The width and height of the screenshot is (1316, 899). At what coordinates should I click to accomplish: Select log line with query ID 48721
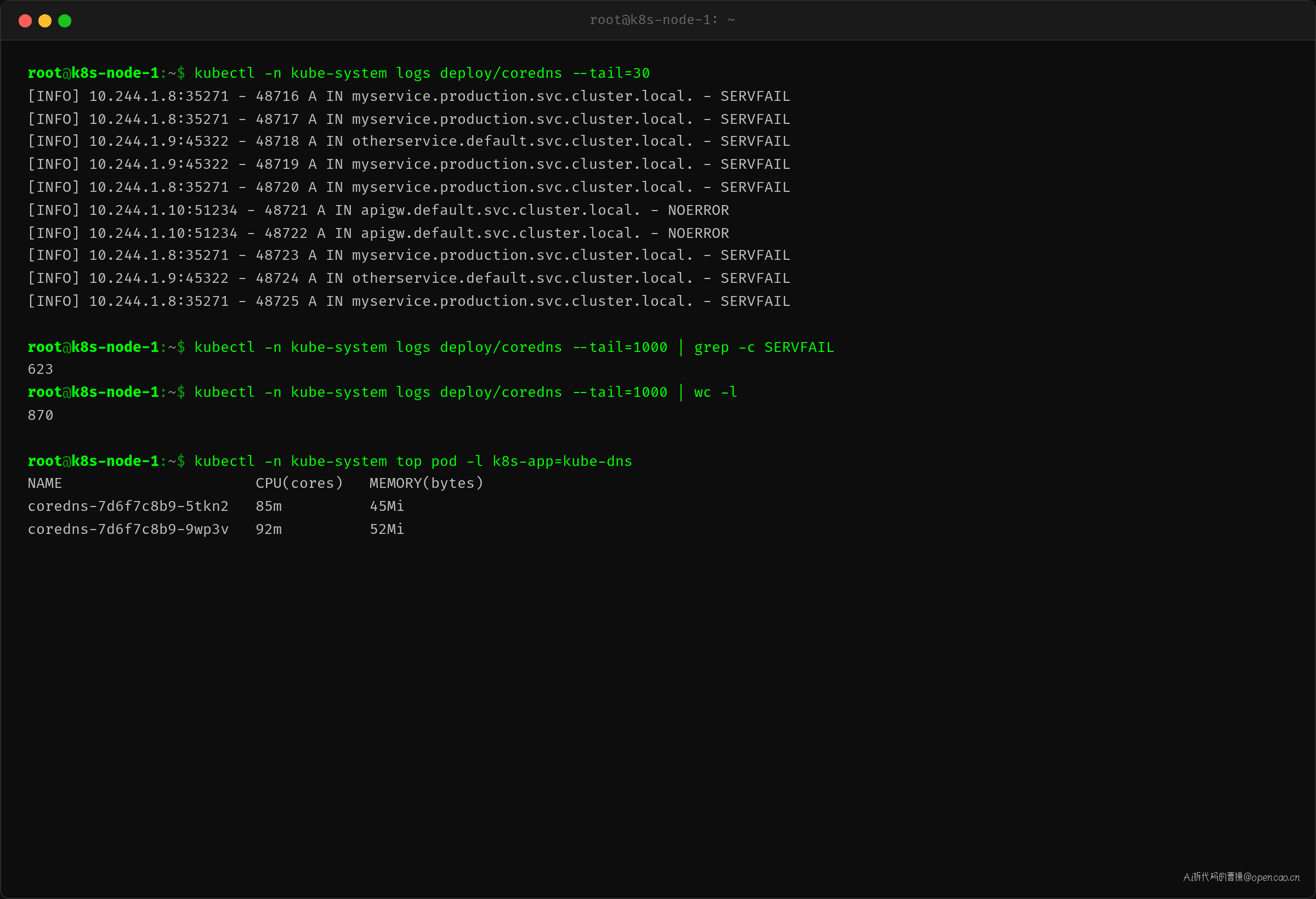point(378,210)
